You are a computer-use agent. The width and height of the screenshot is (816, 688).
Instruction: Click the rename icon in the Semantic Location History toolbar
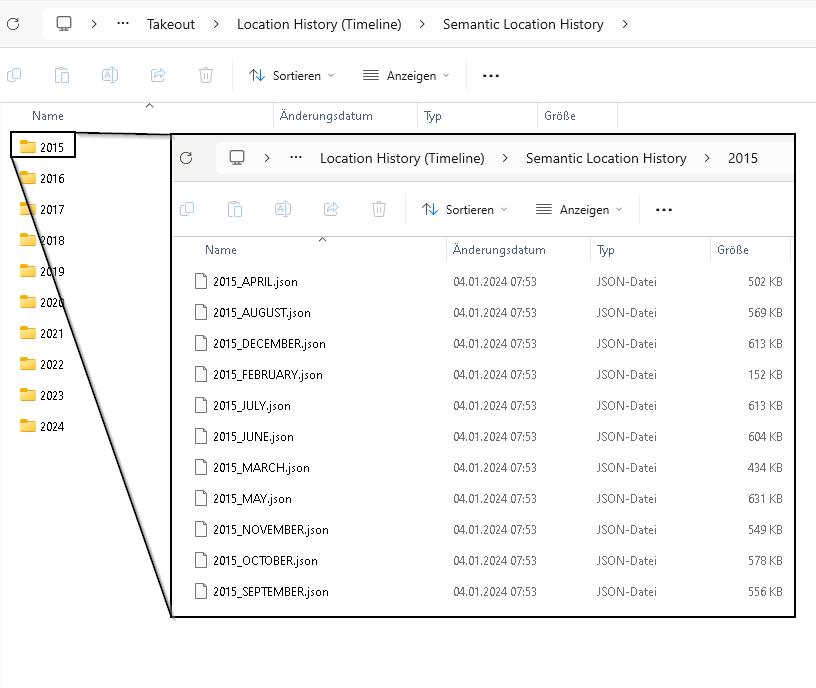pyautogui.click(x=110, y=75)
